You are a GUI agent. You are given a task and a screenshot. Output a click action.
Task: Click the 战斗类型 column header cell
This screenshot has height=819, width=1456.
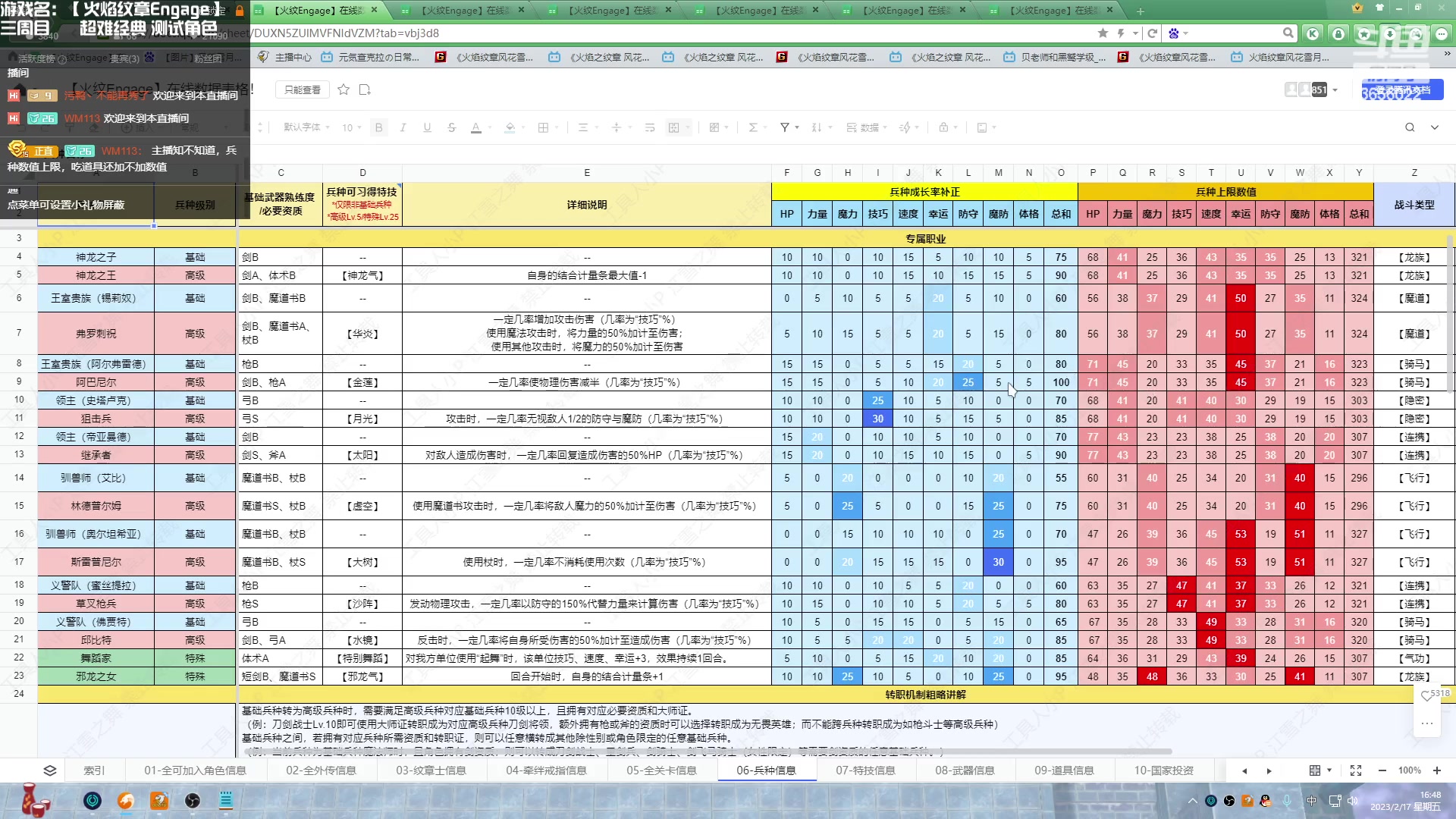click(1414, 205)
